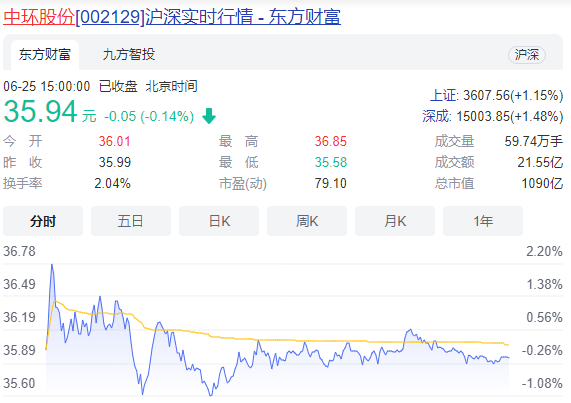
Task: Switch to the 九方智投 tab
Action: [129, 55]
